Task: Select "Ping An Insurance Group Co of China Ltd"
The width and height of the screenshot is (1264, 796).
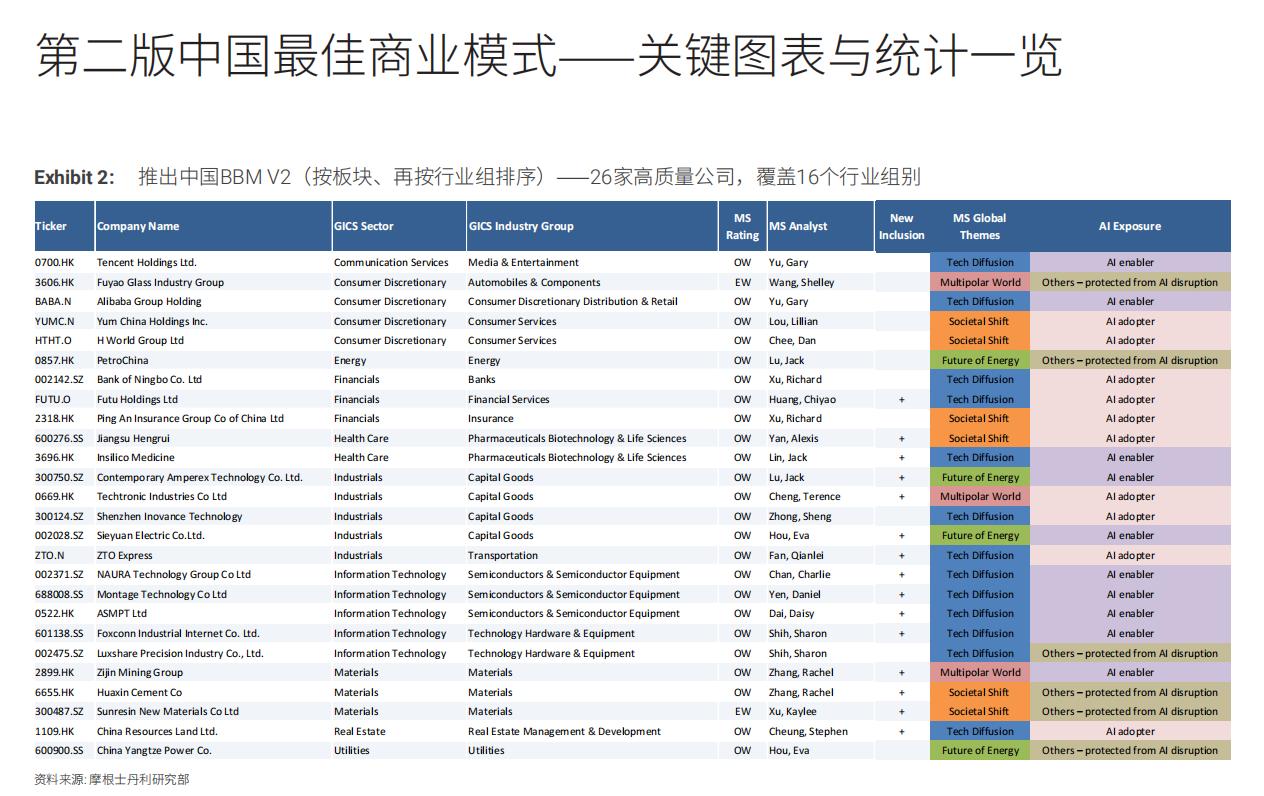Action: [x=190, y=418]
